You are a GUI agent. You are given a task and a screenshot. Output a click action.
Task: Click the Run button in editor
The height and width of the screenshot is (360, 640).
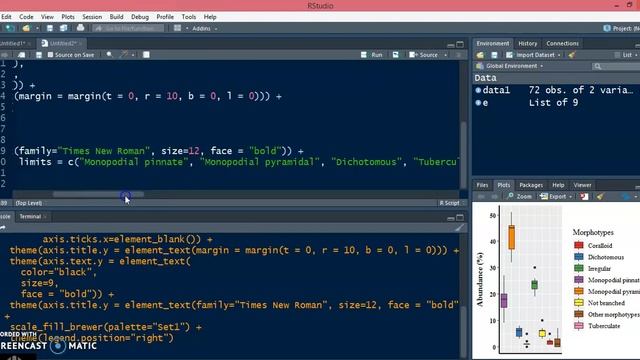372,55
